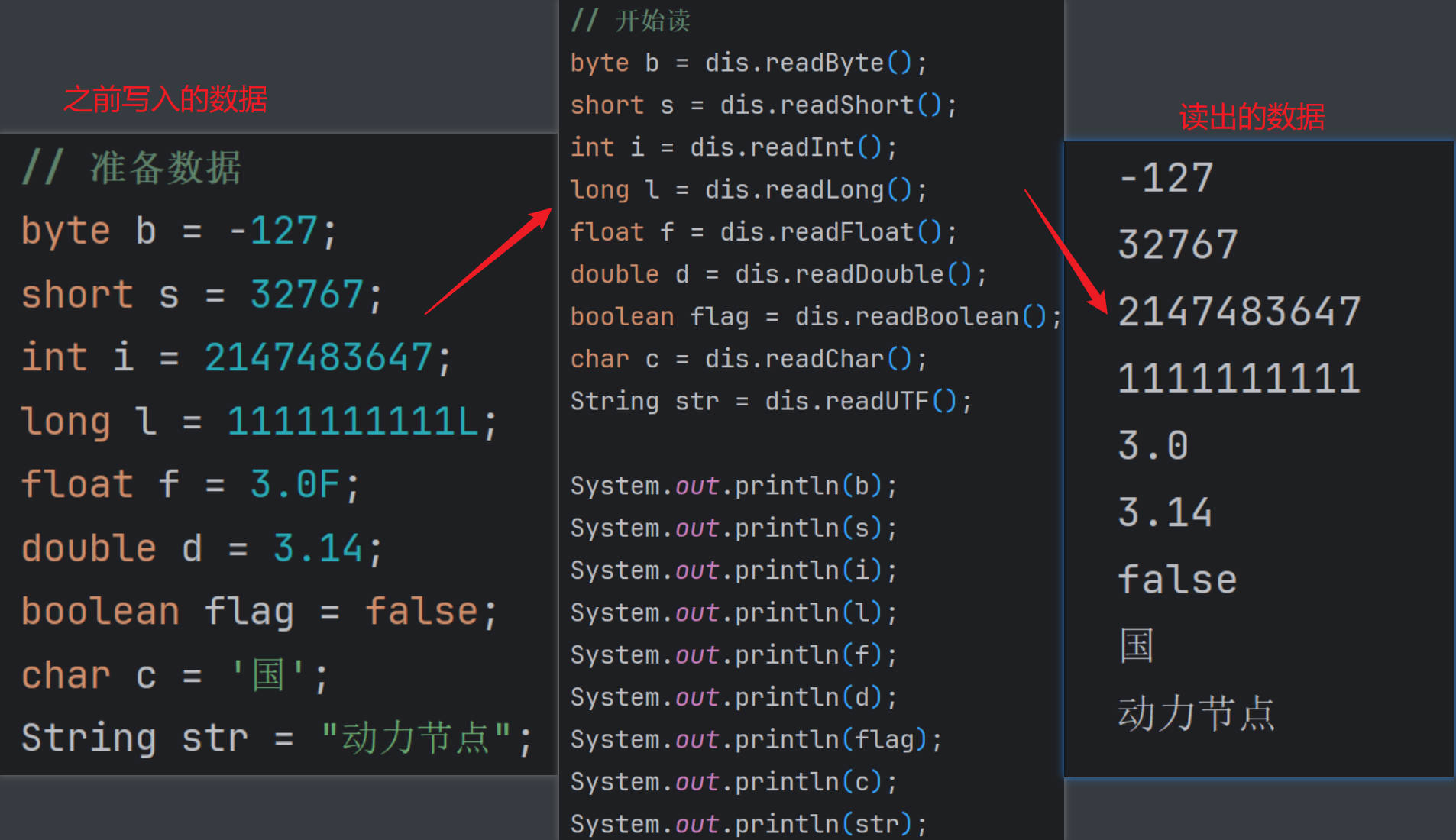Image resolution: width=1456 pixels, height=840 pixels.
Task: Select the comment 准备数据
Action: [134, 166]
